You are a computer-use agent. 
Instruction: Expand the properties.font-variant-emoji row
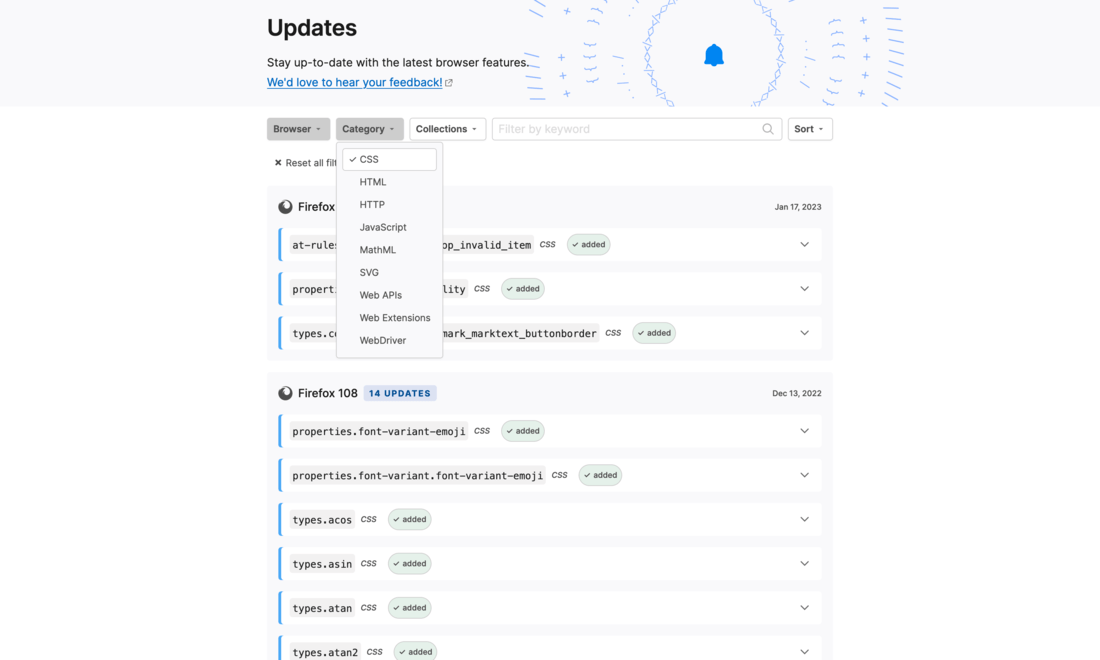(x=804, y=431)
